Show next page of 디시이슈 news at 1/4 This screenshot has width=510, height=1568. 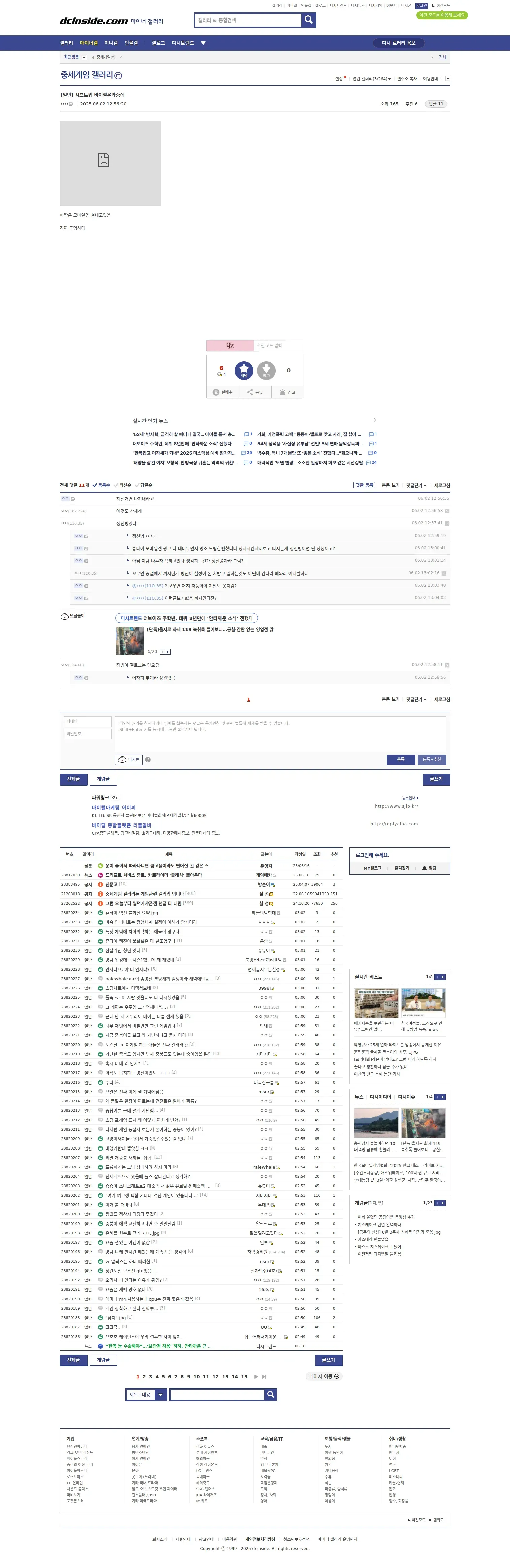pos(443,1097)
